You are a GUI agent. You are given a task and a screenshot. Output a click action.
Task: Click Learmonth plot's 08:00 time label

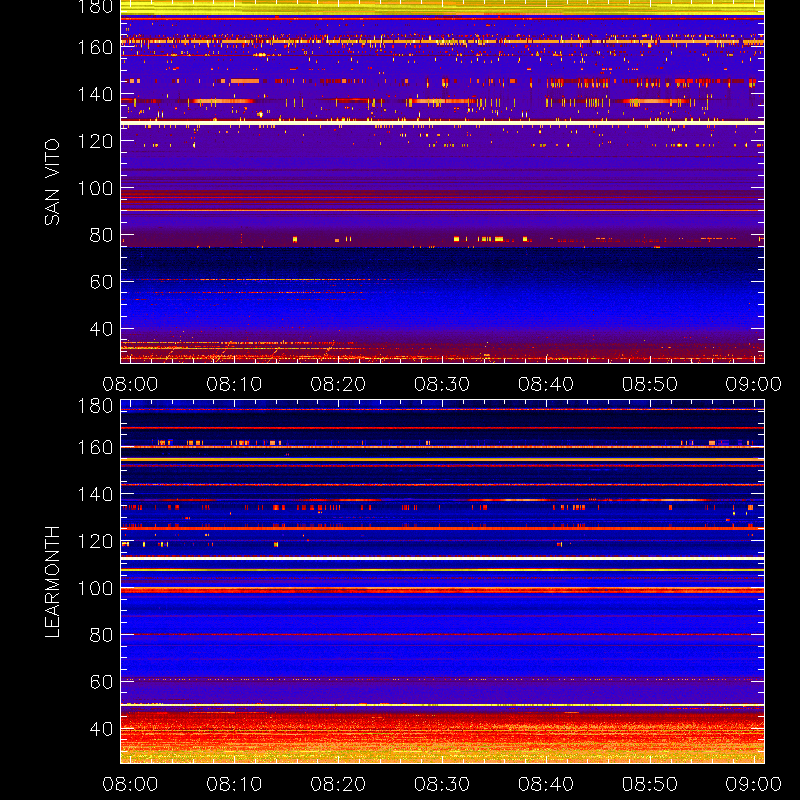tap(130, 784)
